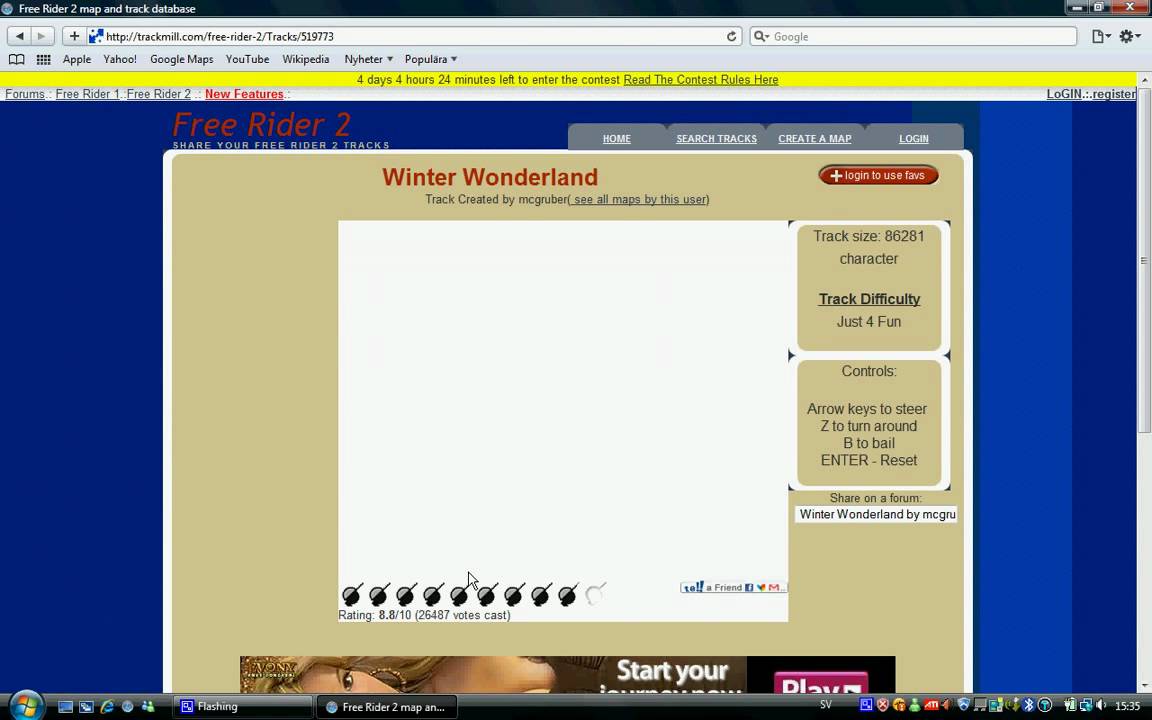Open see all maps by this user
The width and height of the screenshot is (1152, 720).
[x=638, y=200]
